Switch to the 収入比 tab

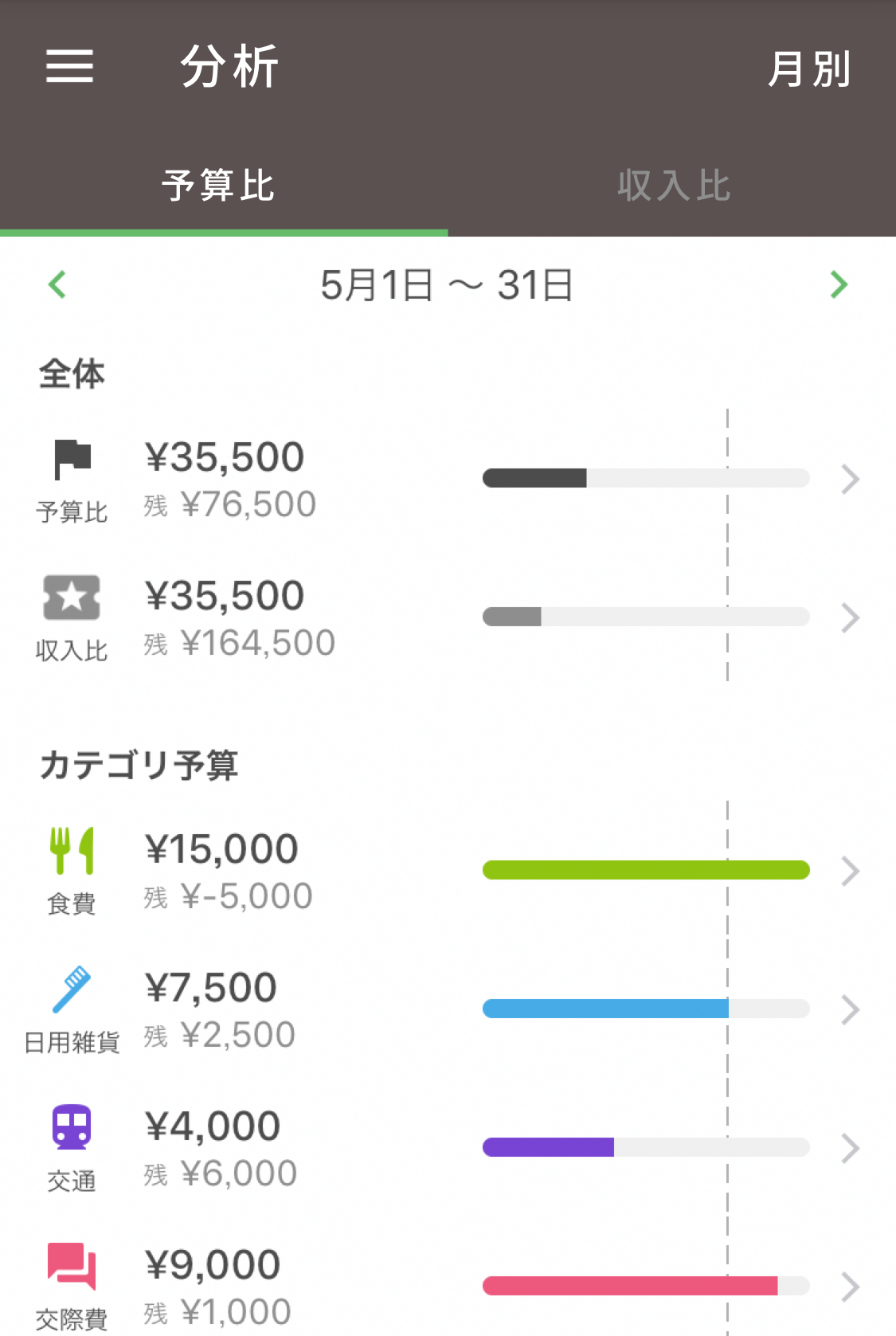click(x=674, y=185)
